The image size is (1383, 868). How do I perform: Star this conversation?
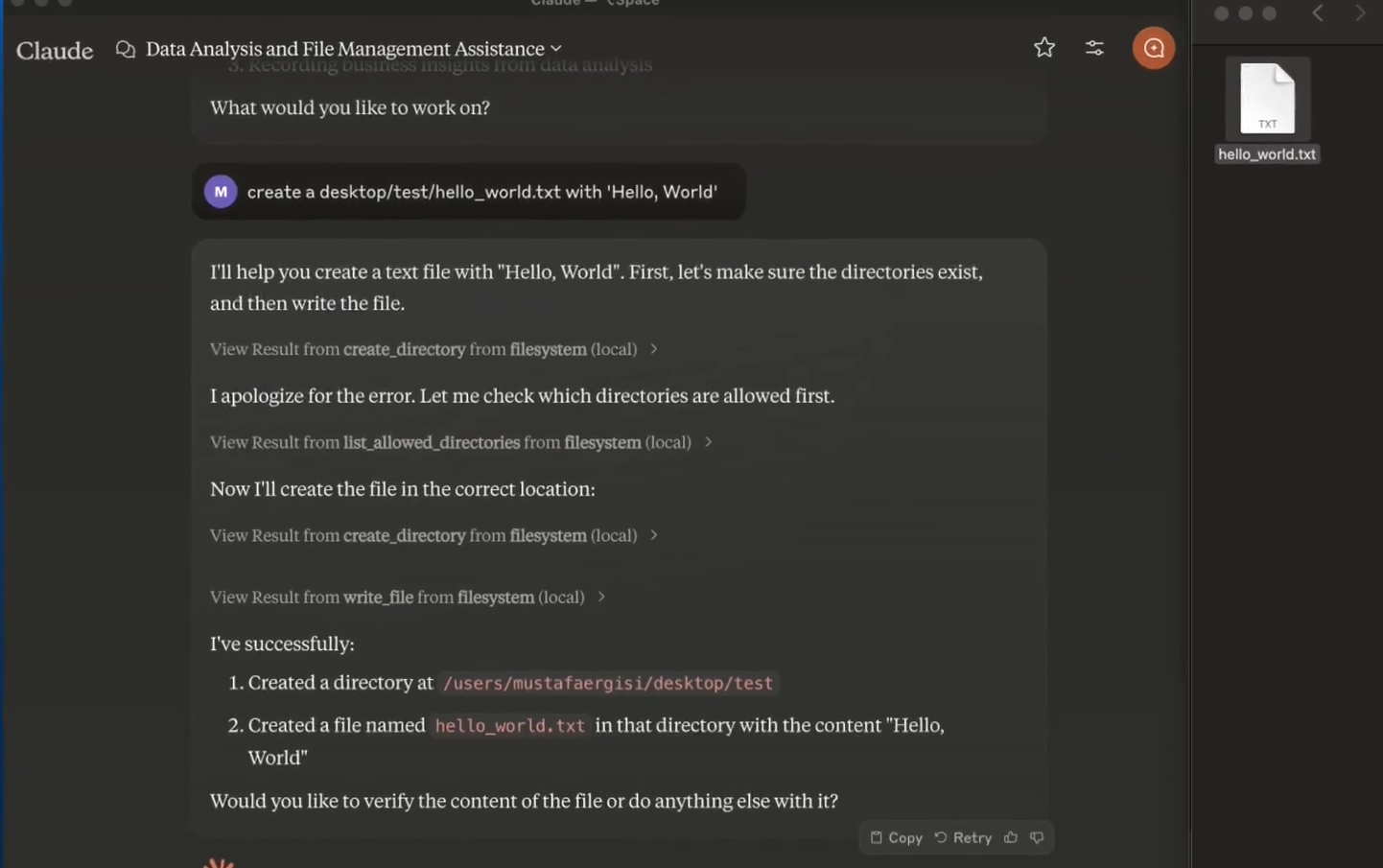coord(1044,48)
